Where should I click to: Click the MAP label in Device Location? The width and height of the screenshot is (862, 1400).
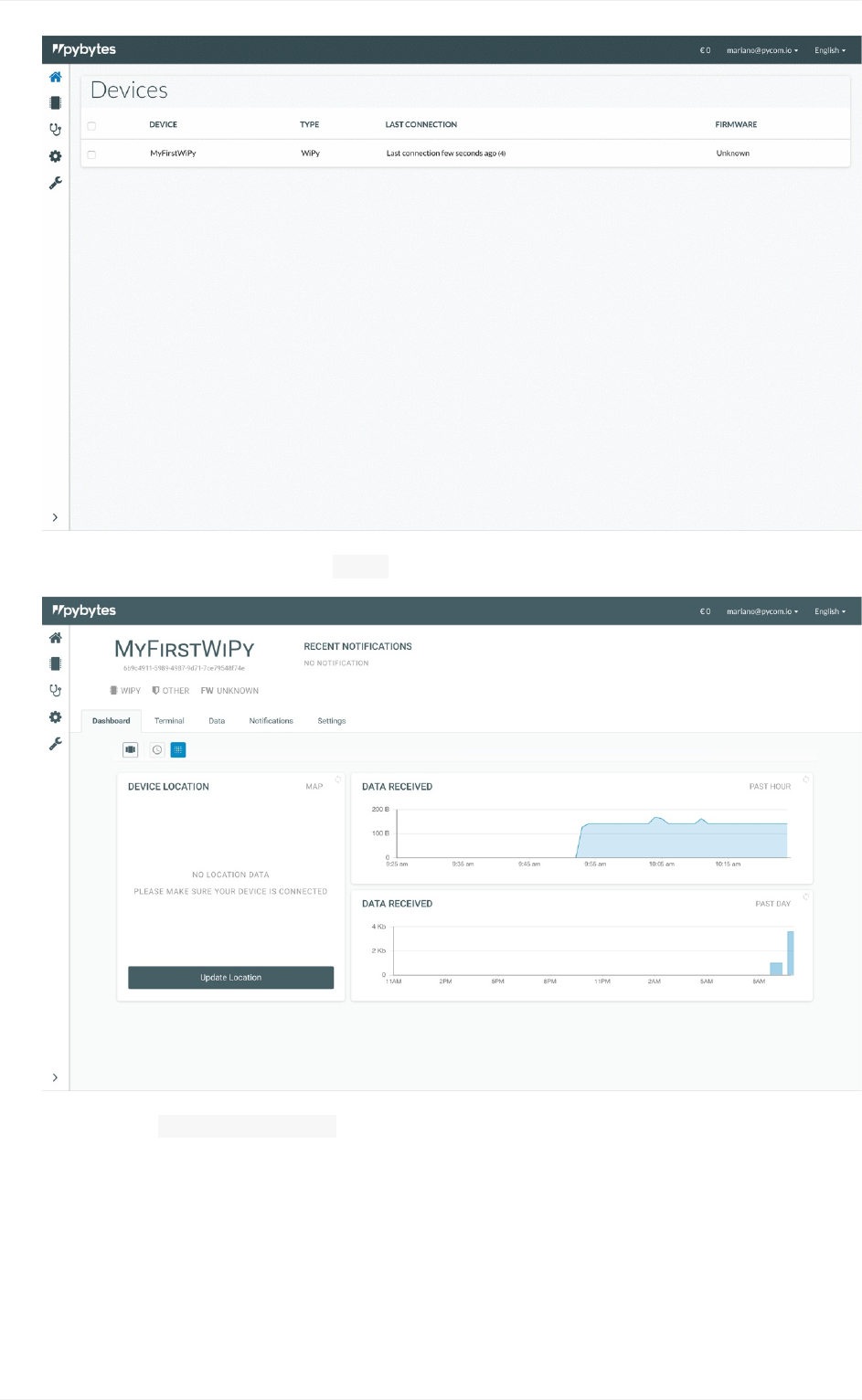314,787
